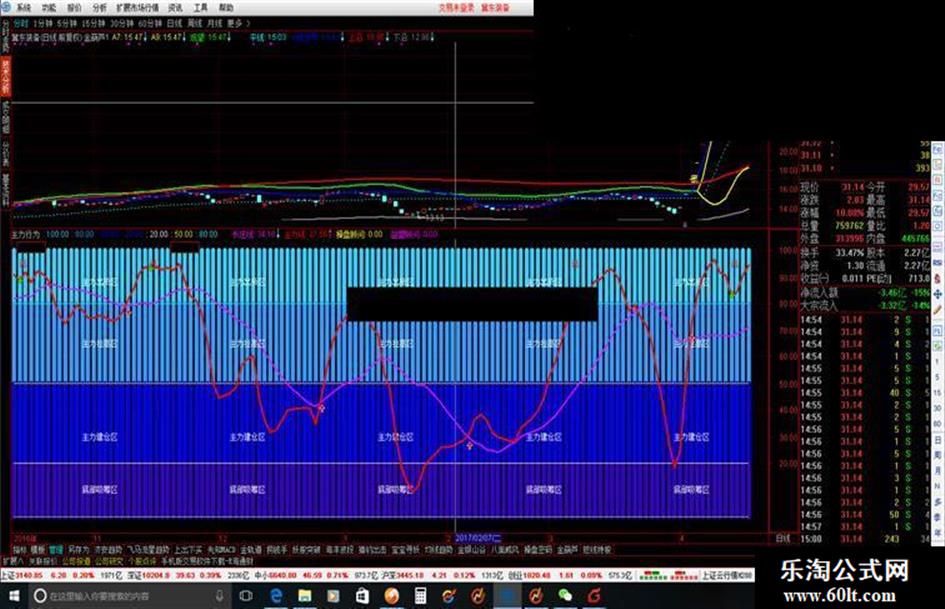Click the 年 period button in right toolbar
The width and height of the screenshot is (945, 609).
[x=938, y=532]
